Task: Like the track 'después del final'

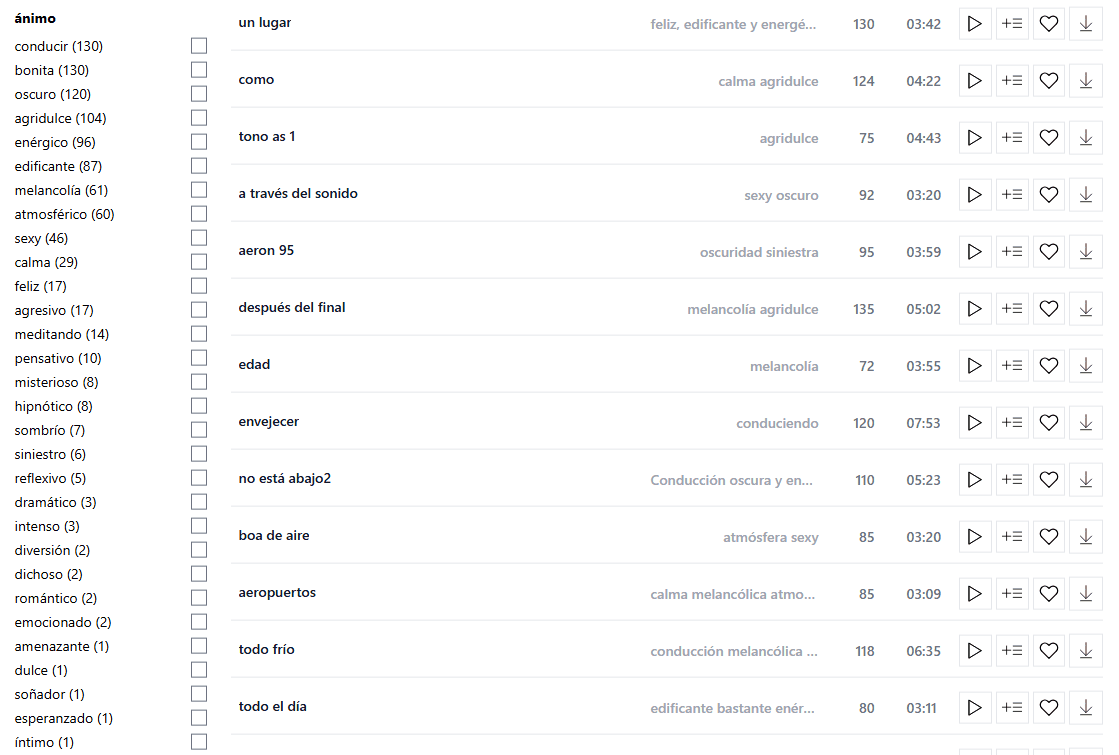Action: coord(1049,309)
